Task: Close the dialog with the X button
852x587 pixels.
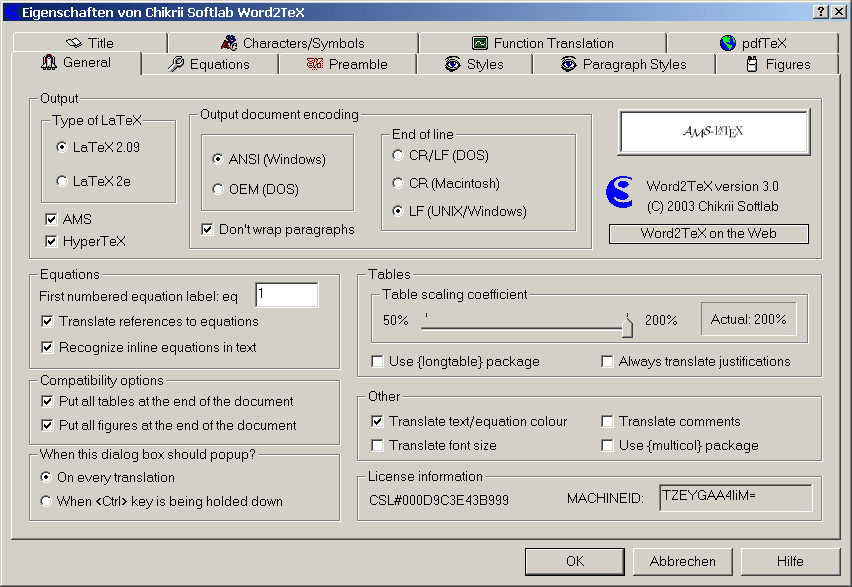Action: tap(839, 11)
